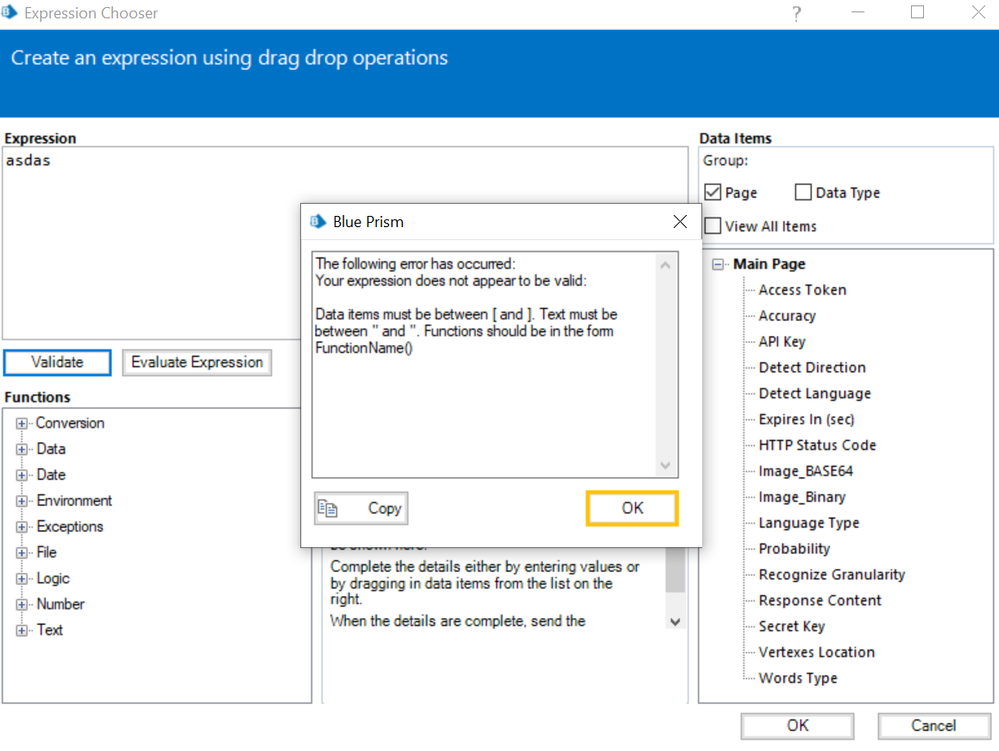
Task: Select the Words Type data item
Action: (798, 678)
